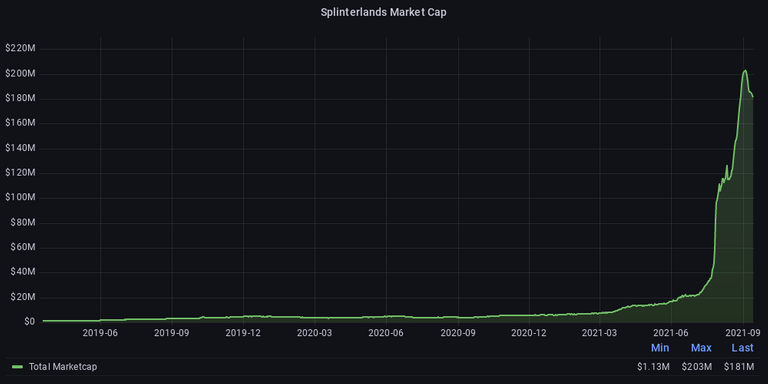Click the market cap peak near $203M
The height and width of the screenshot is (384, 768).
pyautogui.click(x=745, y=71)
